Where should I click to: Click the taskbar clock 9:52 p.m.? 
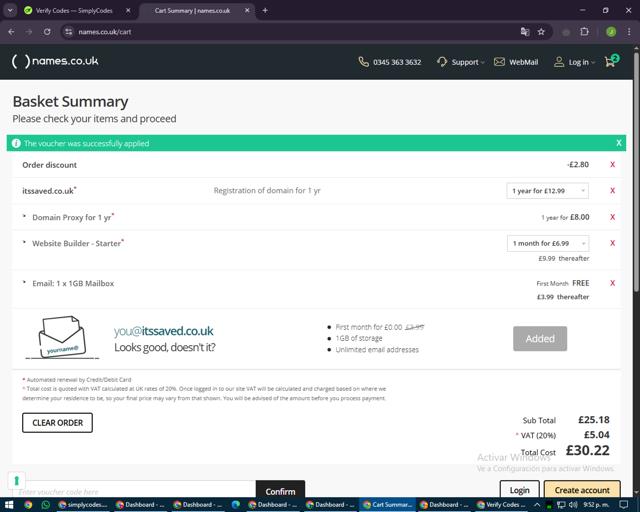(x=597, y=505)
